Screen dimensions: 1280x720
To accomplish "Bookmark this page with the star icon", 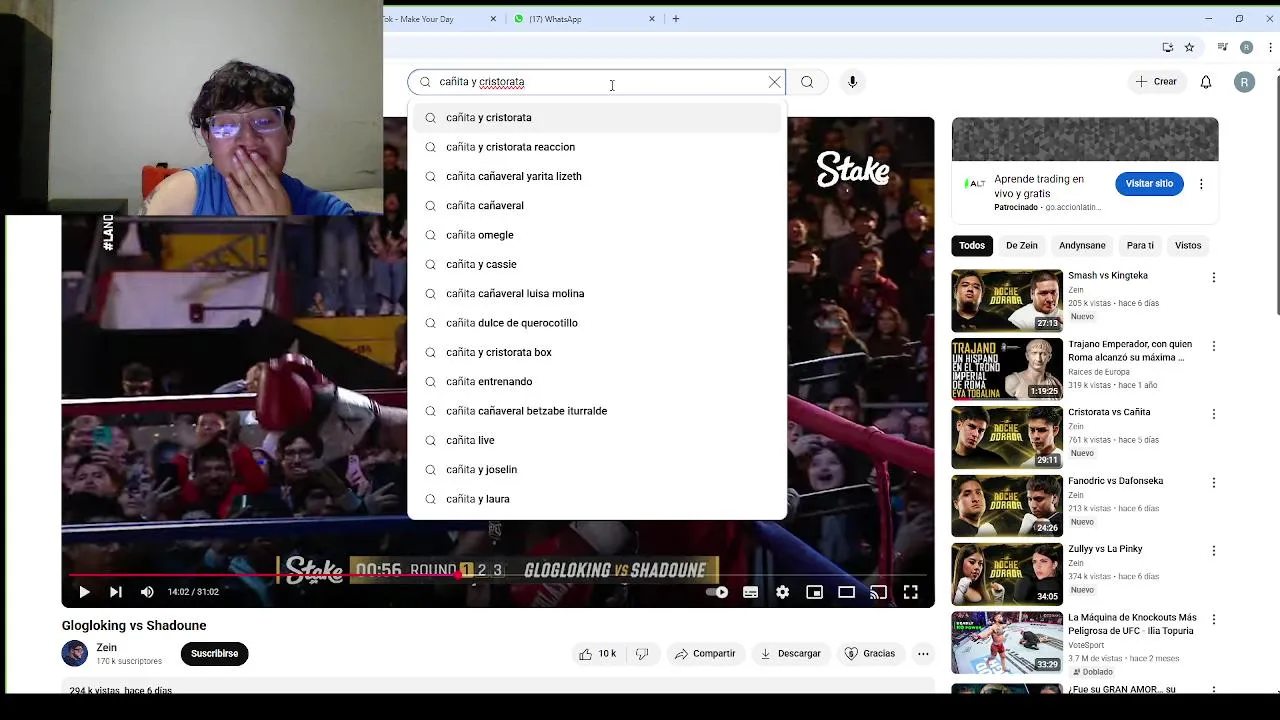I will 1189,47.
